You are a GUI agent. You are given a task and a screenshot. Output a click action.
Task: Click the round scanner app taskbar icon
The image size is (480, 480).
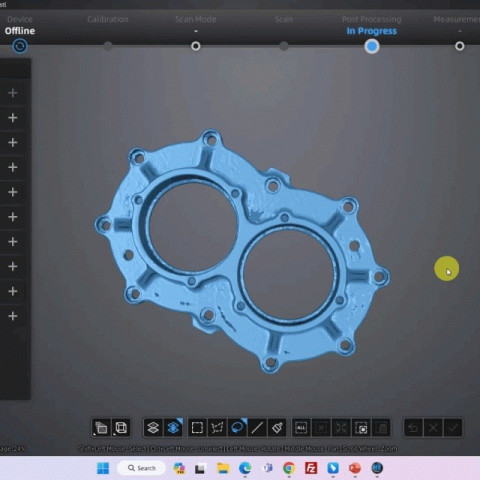pyautogui.click(x=377, y=468)
